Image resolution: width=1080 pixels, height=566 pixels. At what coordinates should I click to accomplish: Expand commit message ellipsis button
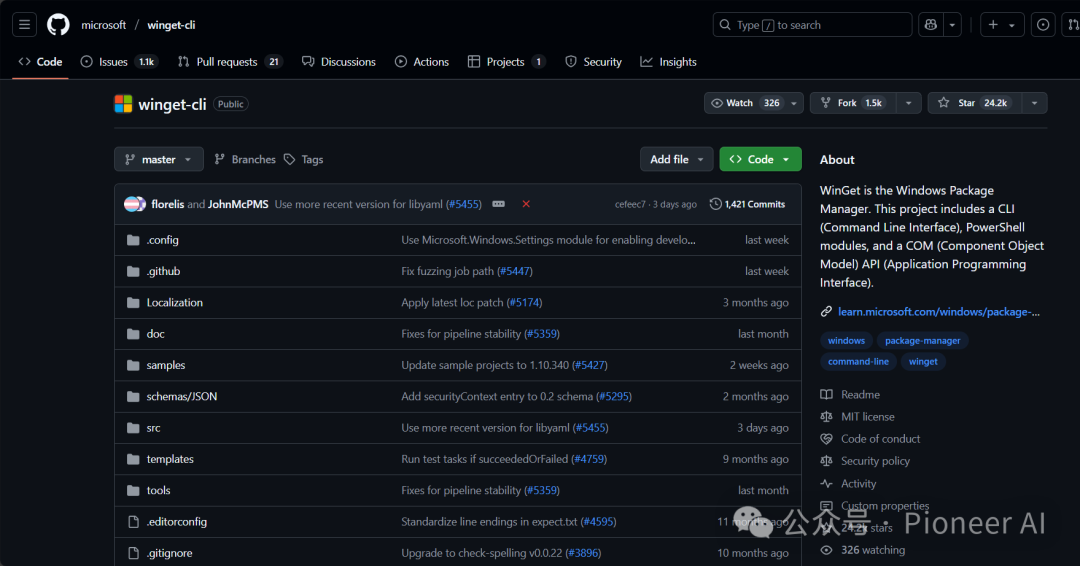point(499,204)
